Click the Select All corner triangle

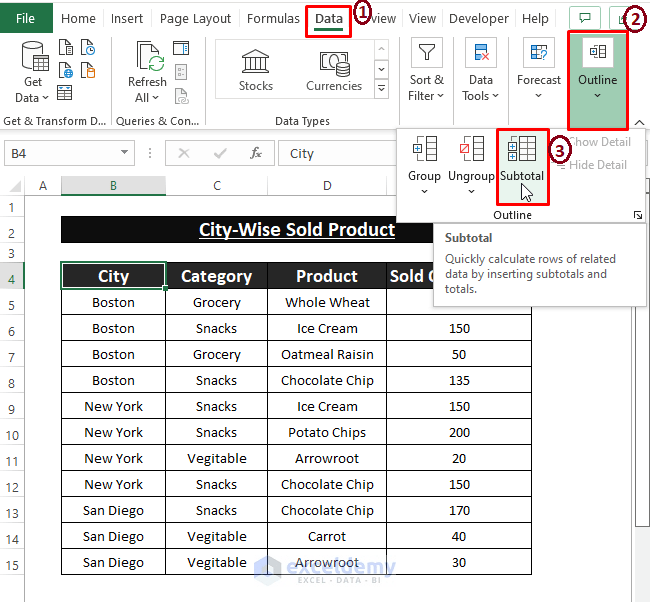pos(15,186)
